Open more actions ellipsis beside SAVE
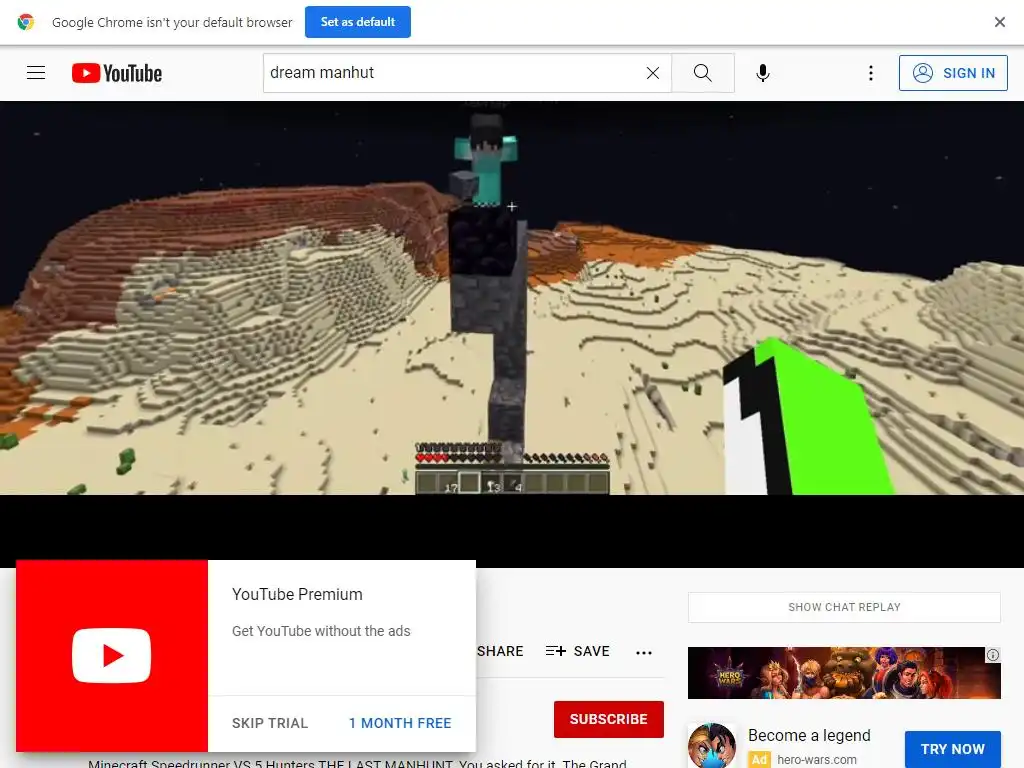Viewport: 1024px width, 768px height. [x=644, y=652]
